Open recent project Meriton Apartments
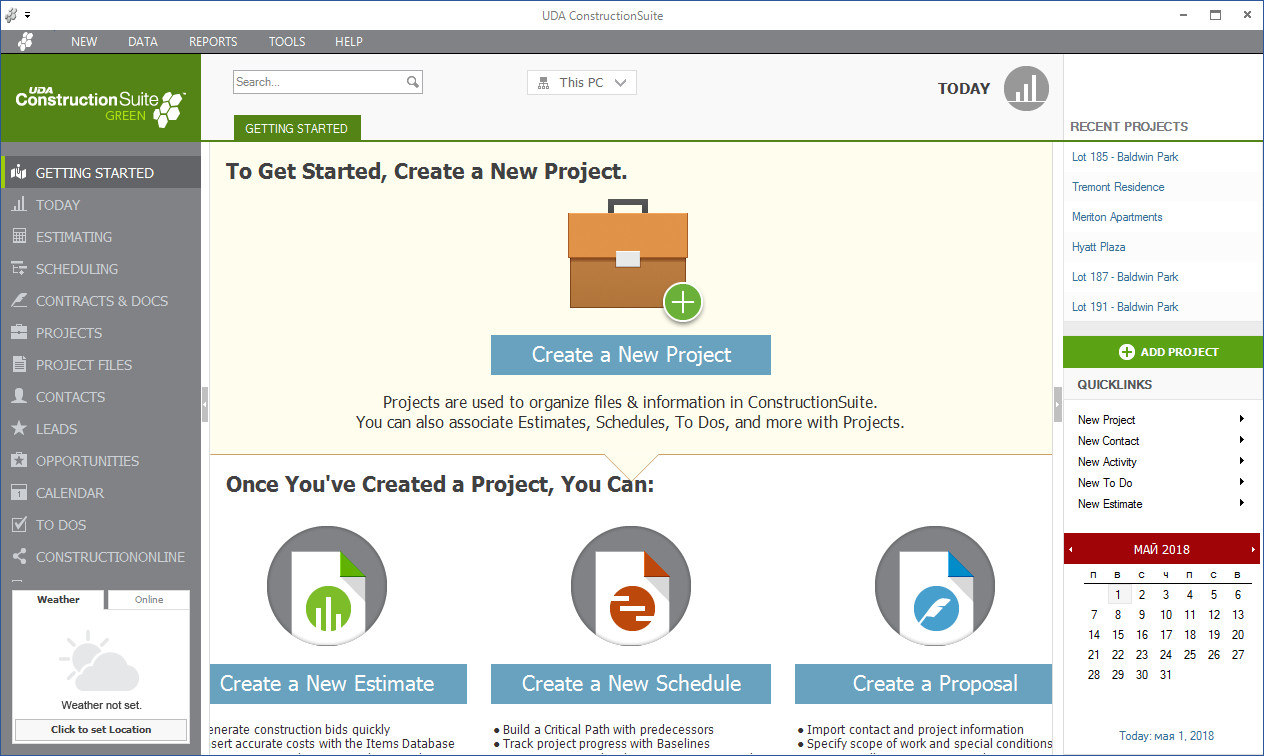The width and height of the screenshot is (1264, 756). coord(1117,217)
